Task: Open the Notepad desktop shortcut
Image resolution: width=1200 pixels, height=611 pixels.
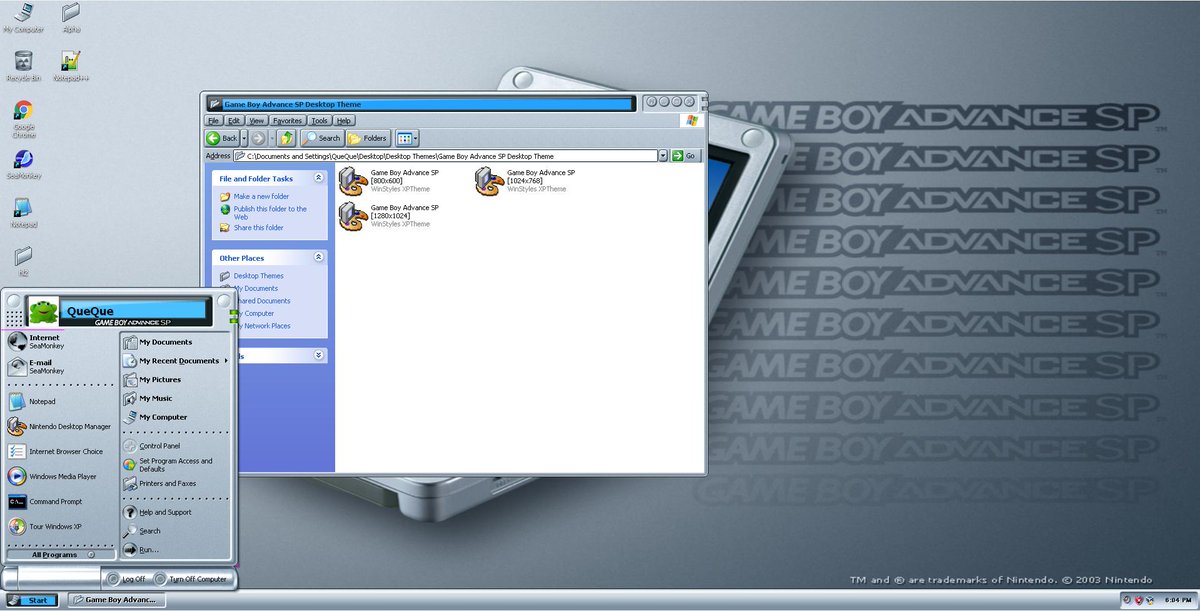Action: click(x=23, y=213)
